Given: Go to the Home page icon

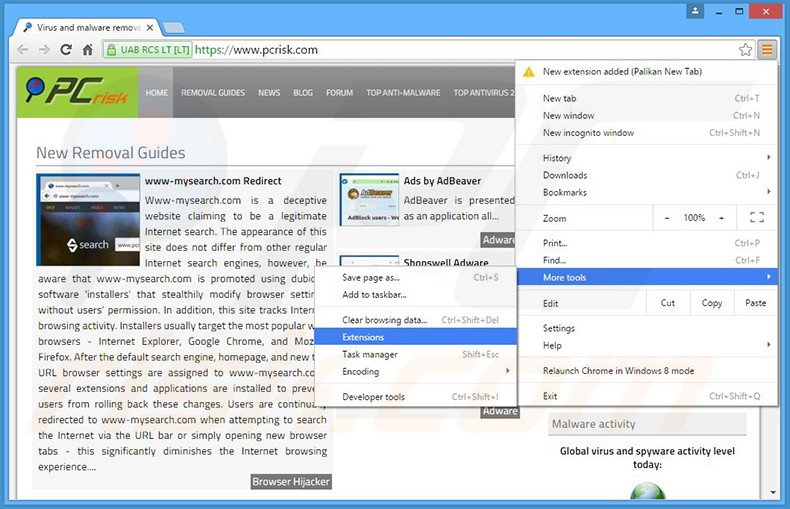Looking at the screenshot, I should pos(88,49).
